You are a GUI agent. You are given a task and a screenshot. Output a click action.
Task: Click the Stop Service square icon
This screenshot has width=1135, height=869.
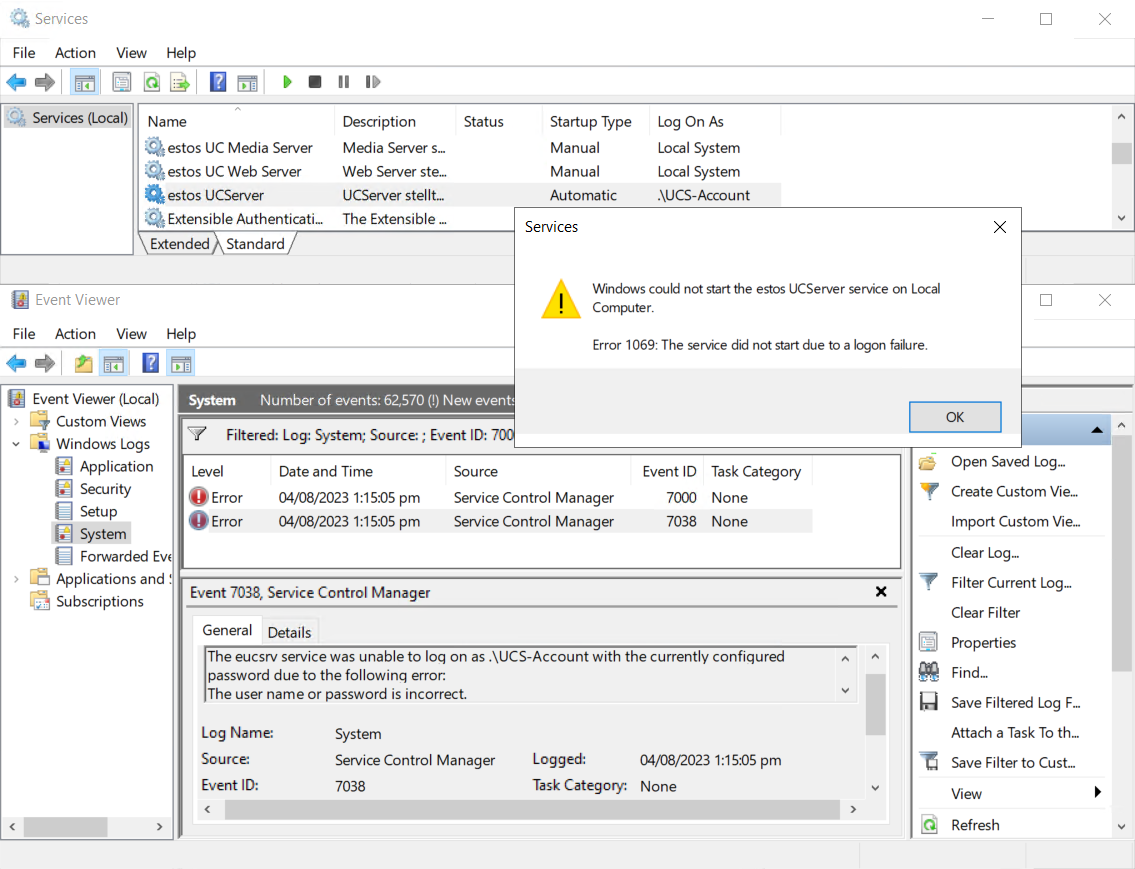coord(315,82)
